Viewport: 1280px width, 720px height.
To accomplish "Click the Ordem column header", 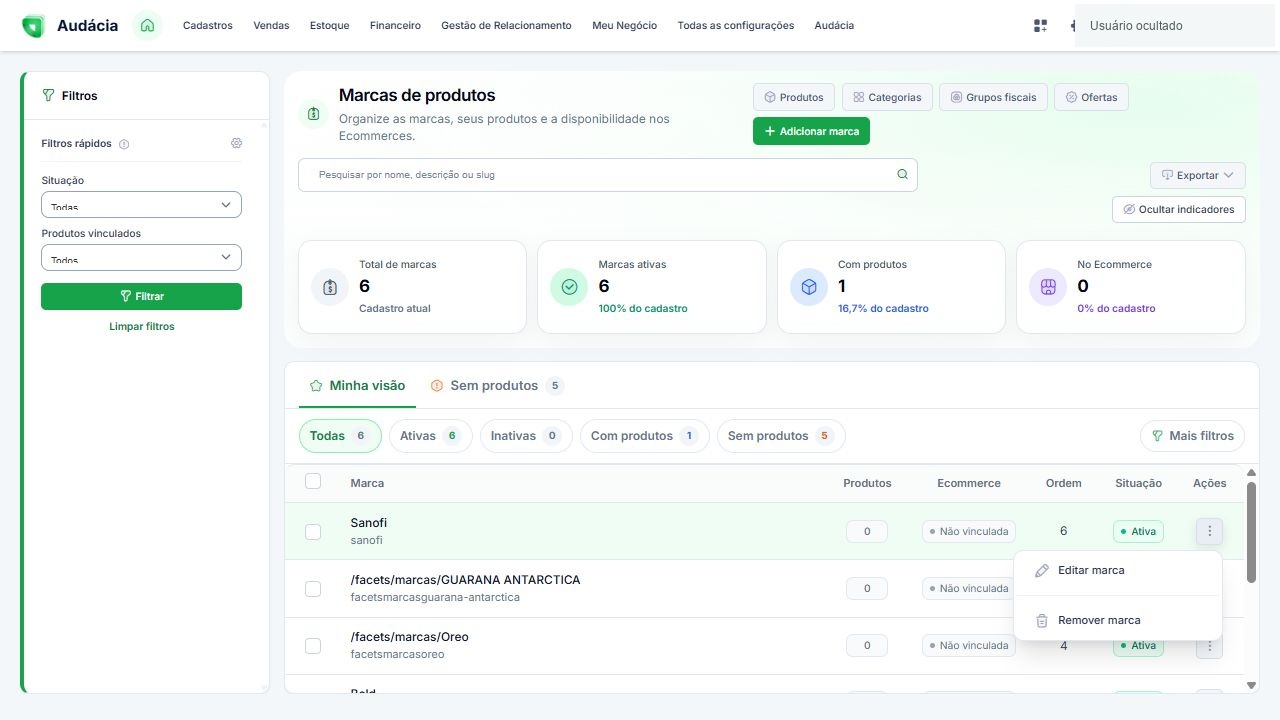I will pyautogui.click(x=1064, y=483).
